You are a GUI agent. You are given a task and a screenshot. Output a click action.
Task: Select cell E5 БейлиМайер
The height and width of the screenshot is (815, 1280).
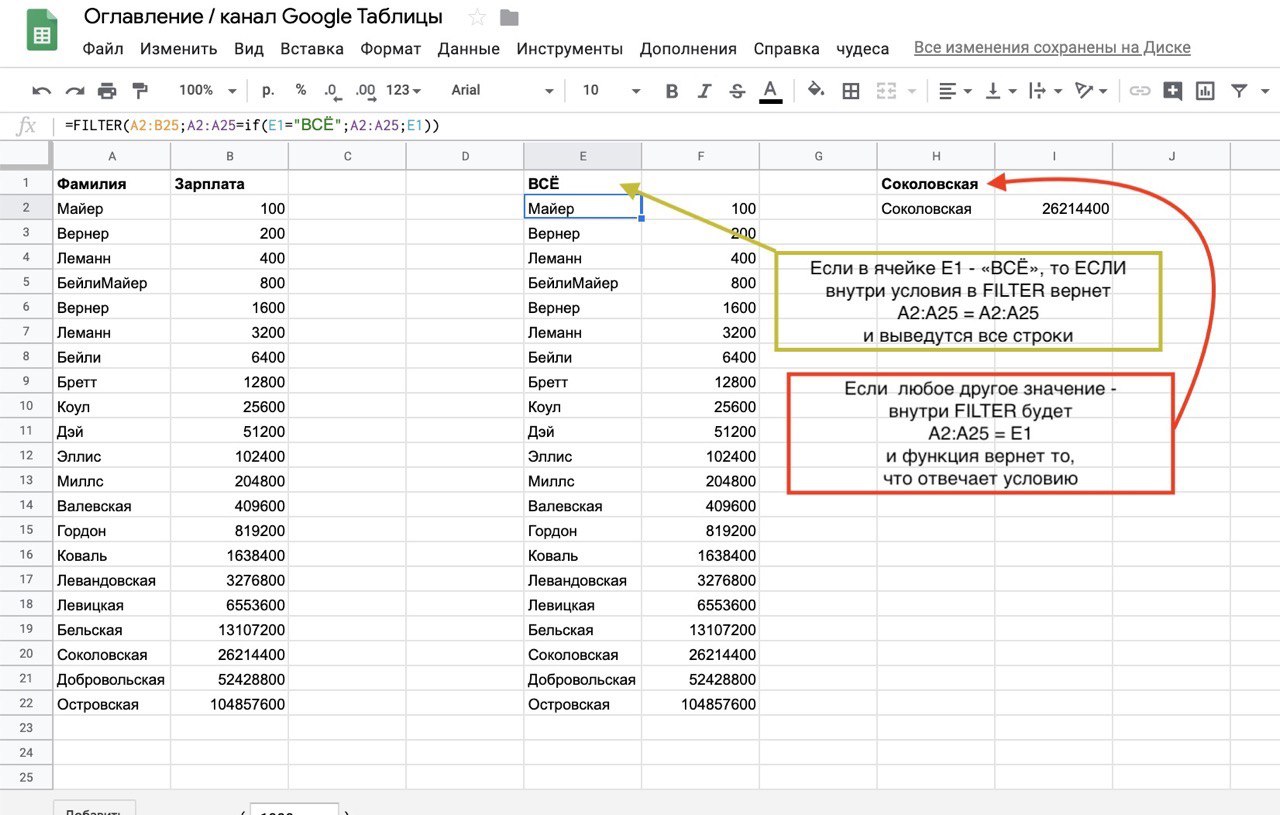pyautogui.click(x=583, y=283)
